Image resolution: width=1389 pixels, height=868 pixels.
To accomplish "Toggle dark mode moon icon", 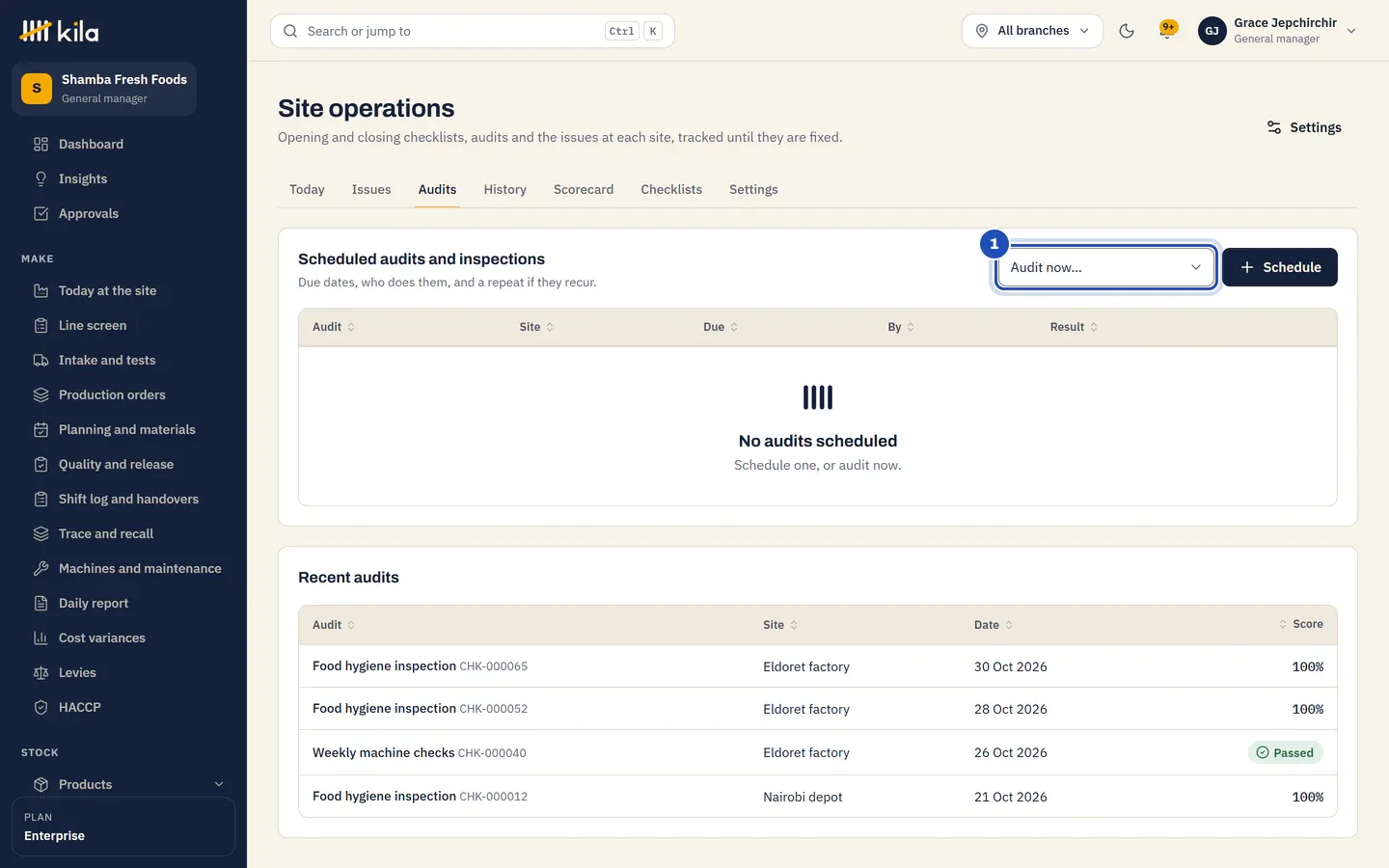I will coord(1127,31).
